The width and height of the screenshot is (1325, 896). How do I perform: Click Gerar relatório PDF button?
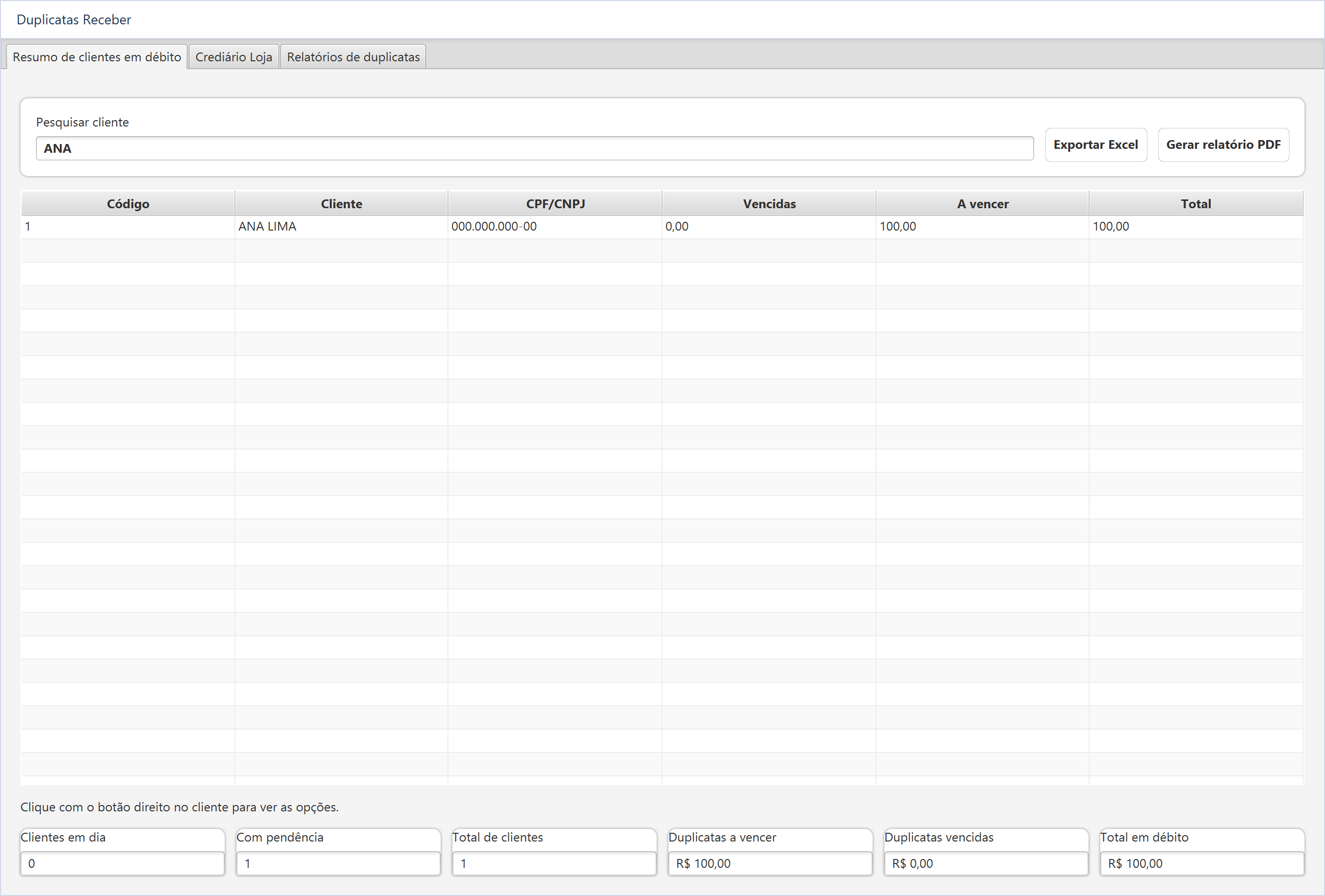(1223, 145)
